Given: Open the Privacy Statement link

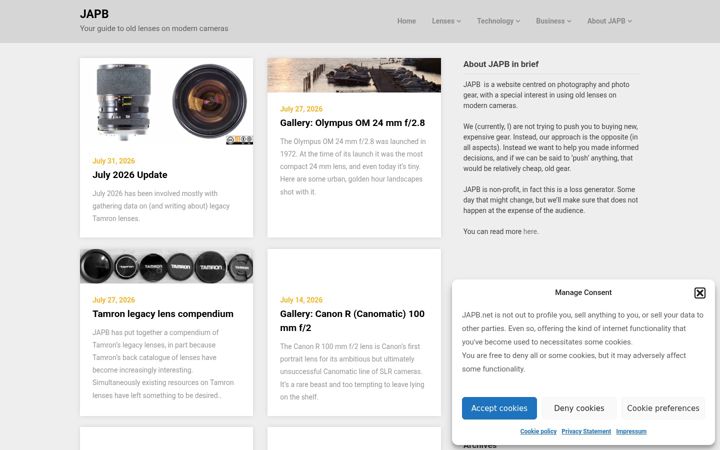Looking at the screenshot, I should pos(586,432).
